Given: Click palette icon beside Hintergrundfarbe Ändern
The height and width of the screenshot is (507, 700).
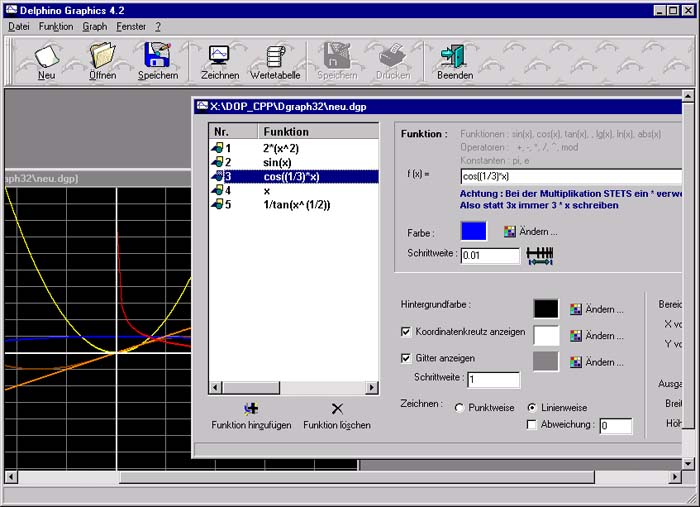Looking at the screenshot, I should pos(576,309).
